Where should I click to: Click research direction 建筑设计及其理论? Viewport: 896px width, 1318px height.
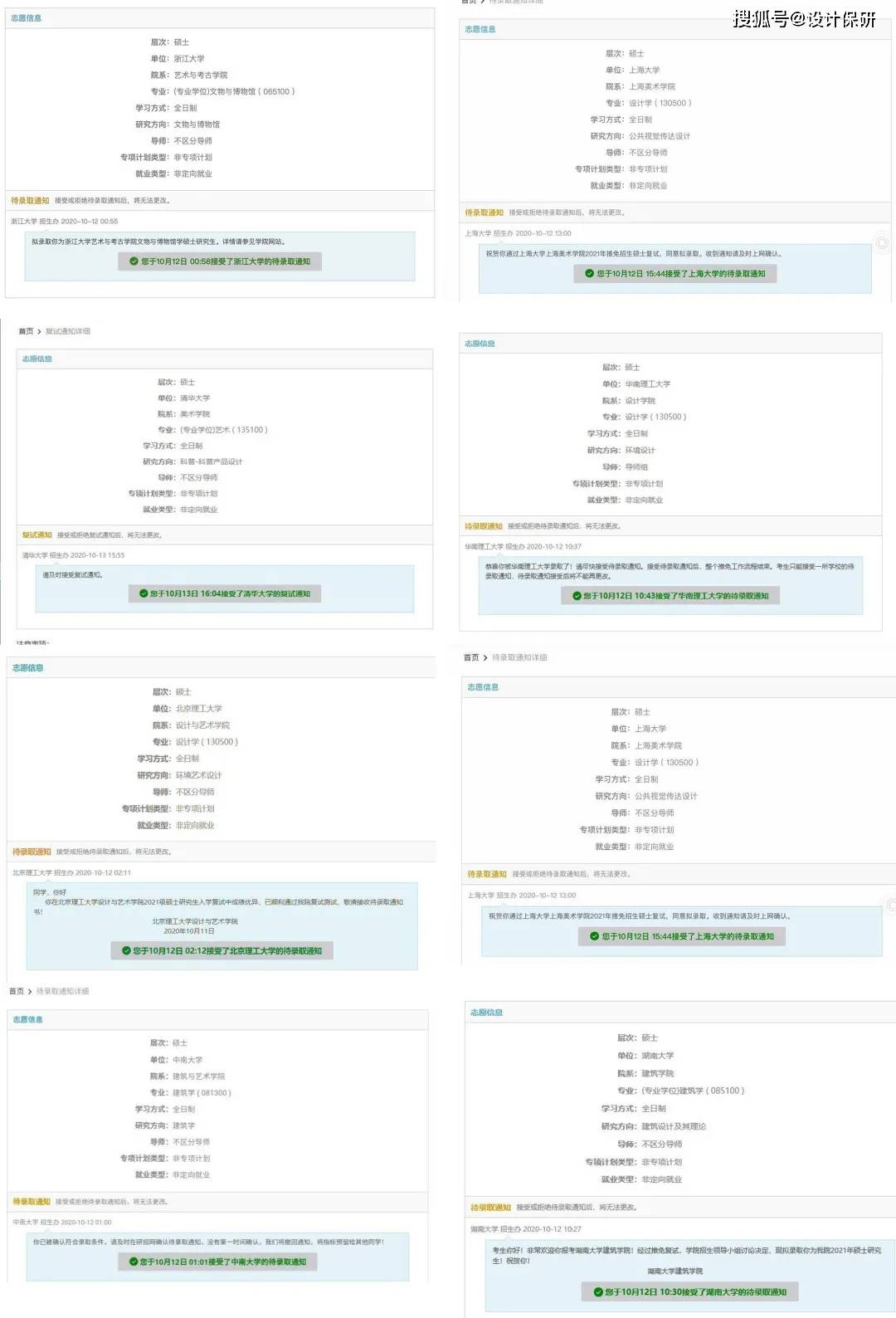pos(674,1126)
